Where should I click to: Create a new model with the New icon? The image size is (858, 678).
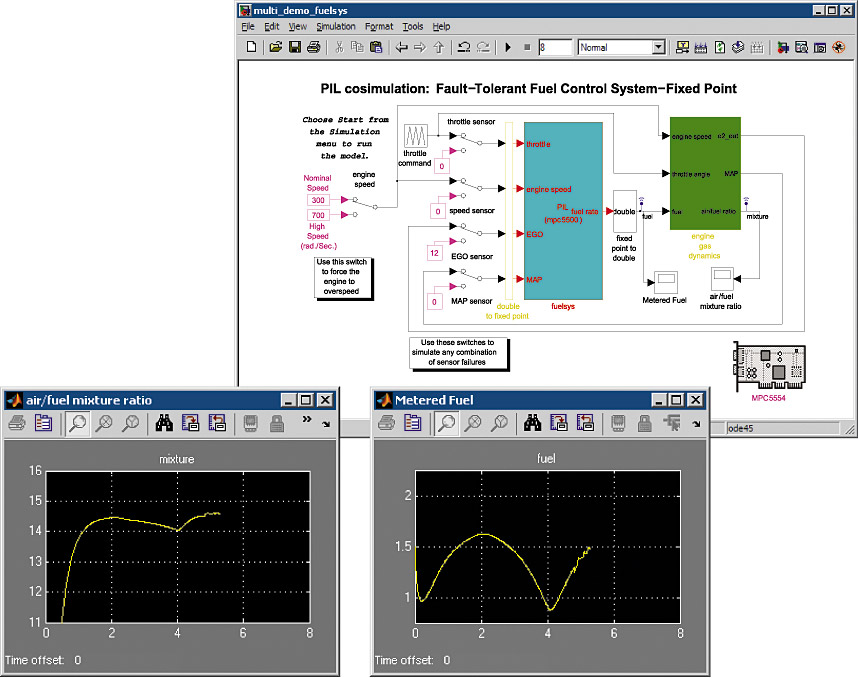point(251,47)
